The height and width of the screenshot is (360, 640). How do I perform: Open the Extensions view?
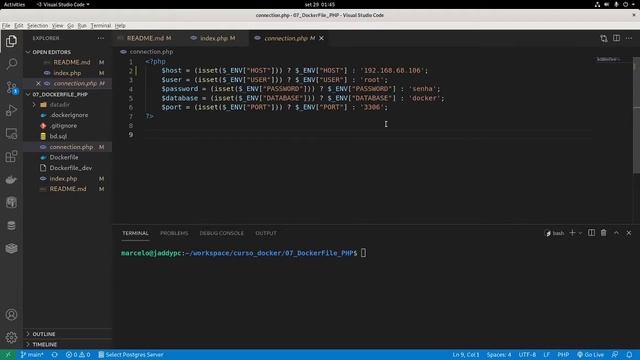coord(11,156)
